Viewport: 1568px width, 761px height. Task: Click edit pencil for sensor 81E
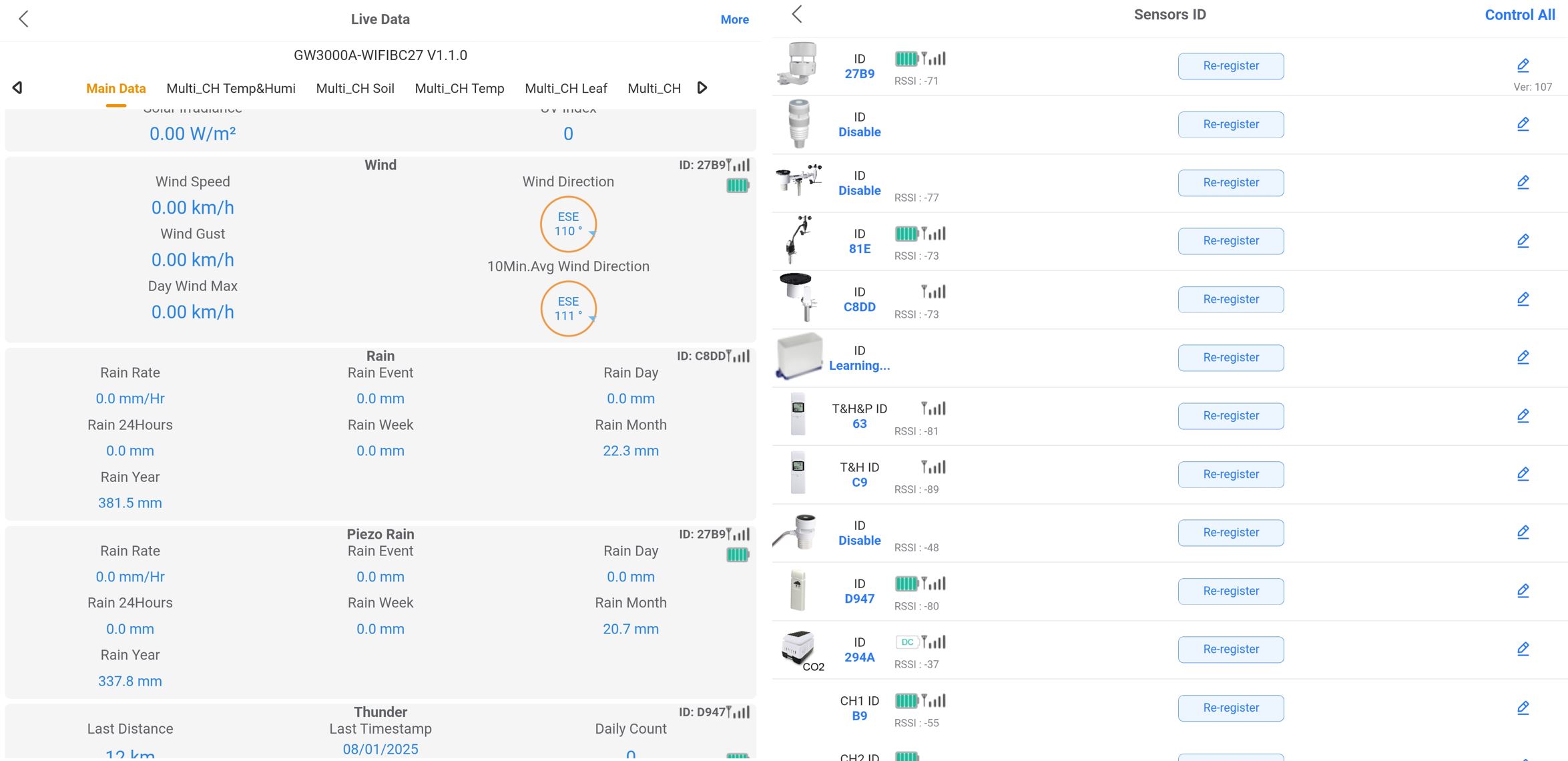tap(1523, 240)
